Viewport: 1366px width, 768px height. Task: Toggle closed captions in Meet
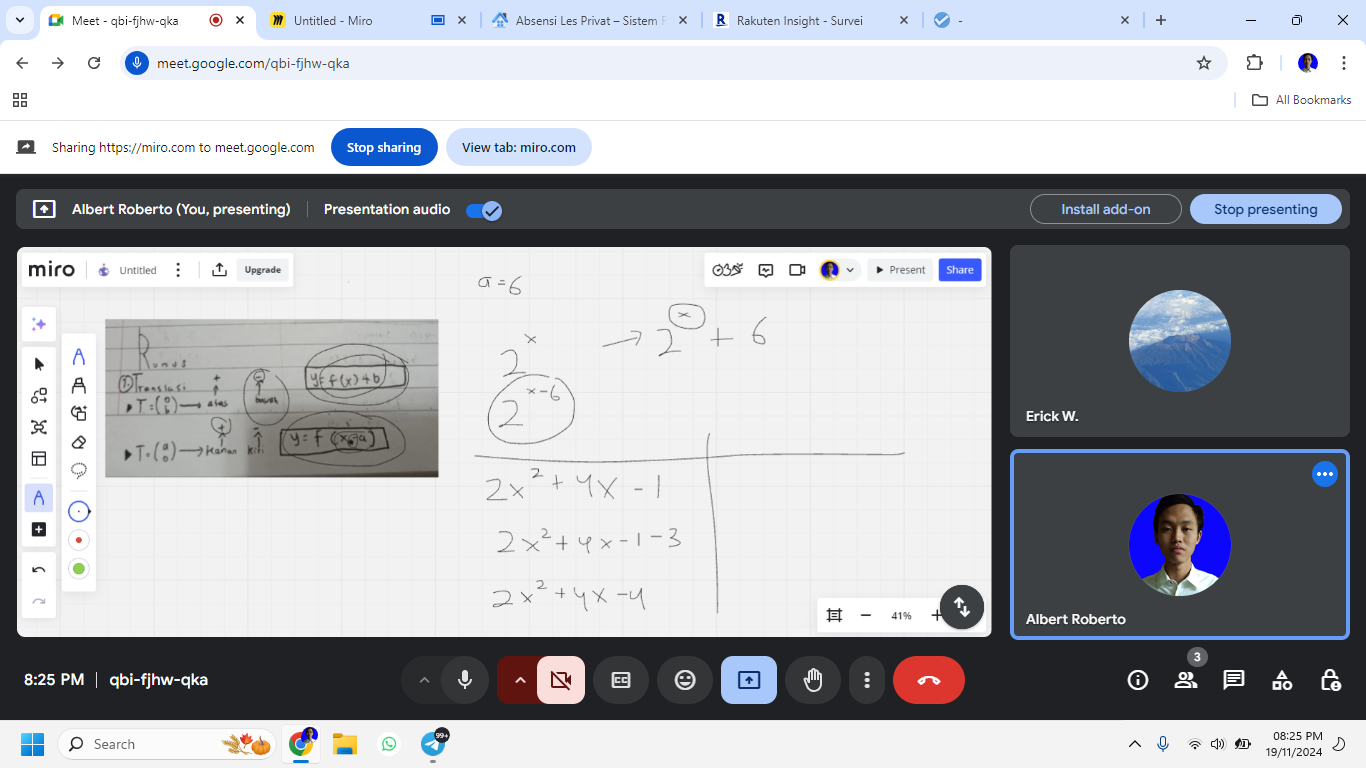coord(621,680)
